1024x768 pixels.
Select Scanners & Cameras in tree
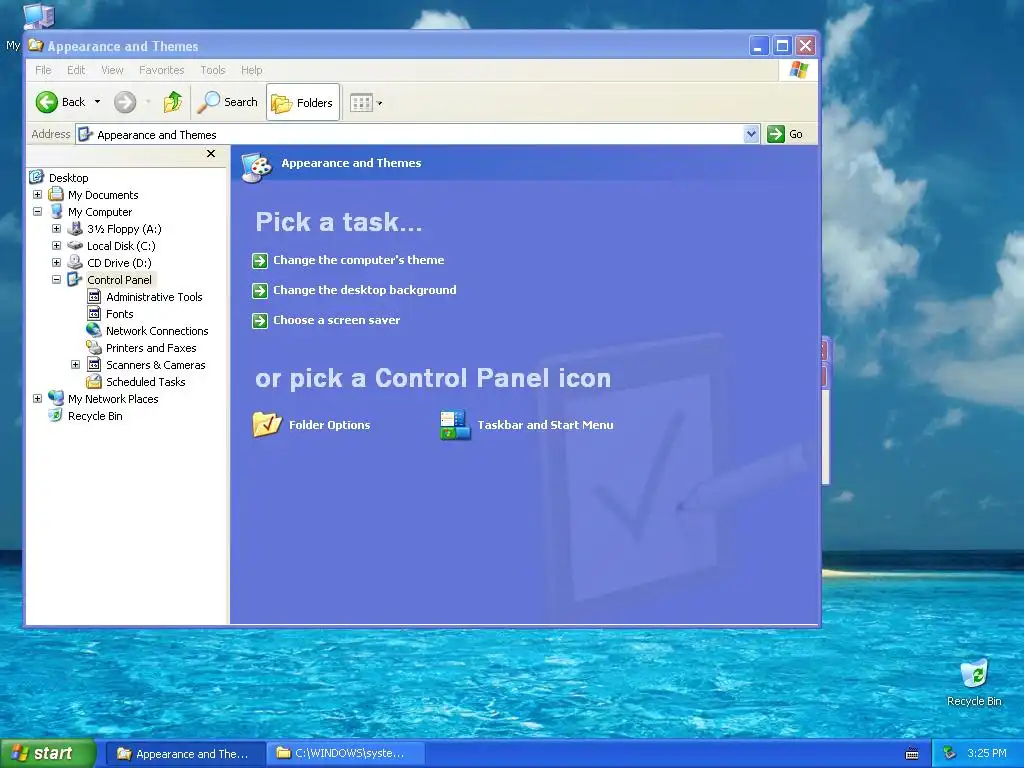click(x=155, y=364)
